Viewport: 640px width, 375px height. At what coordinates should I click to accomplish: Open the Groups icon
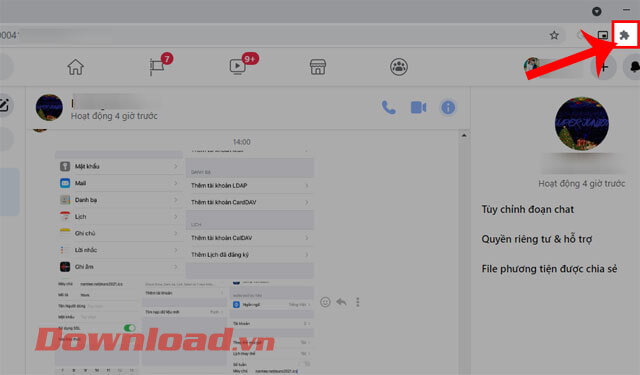[399, 67]
